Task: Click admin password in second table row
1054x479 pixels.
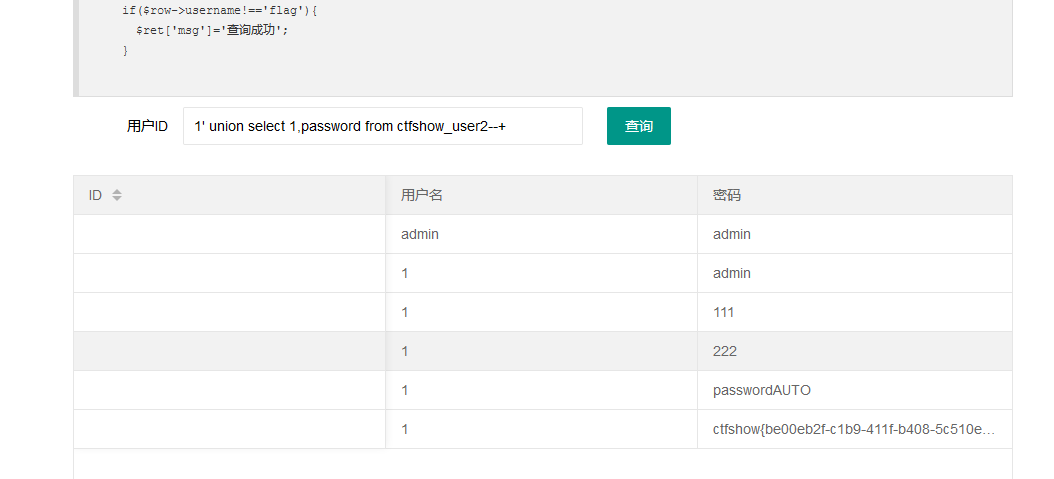Action: [854, 273]
